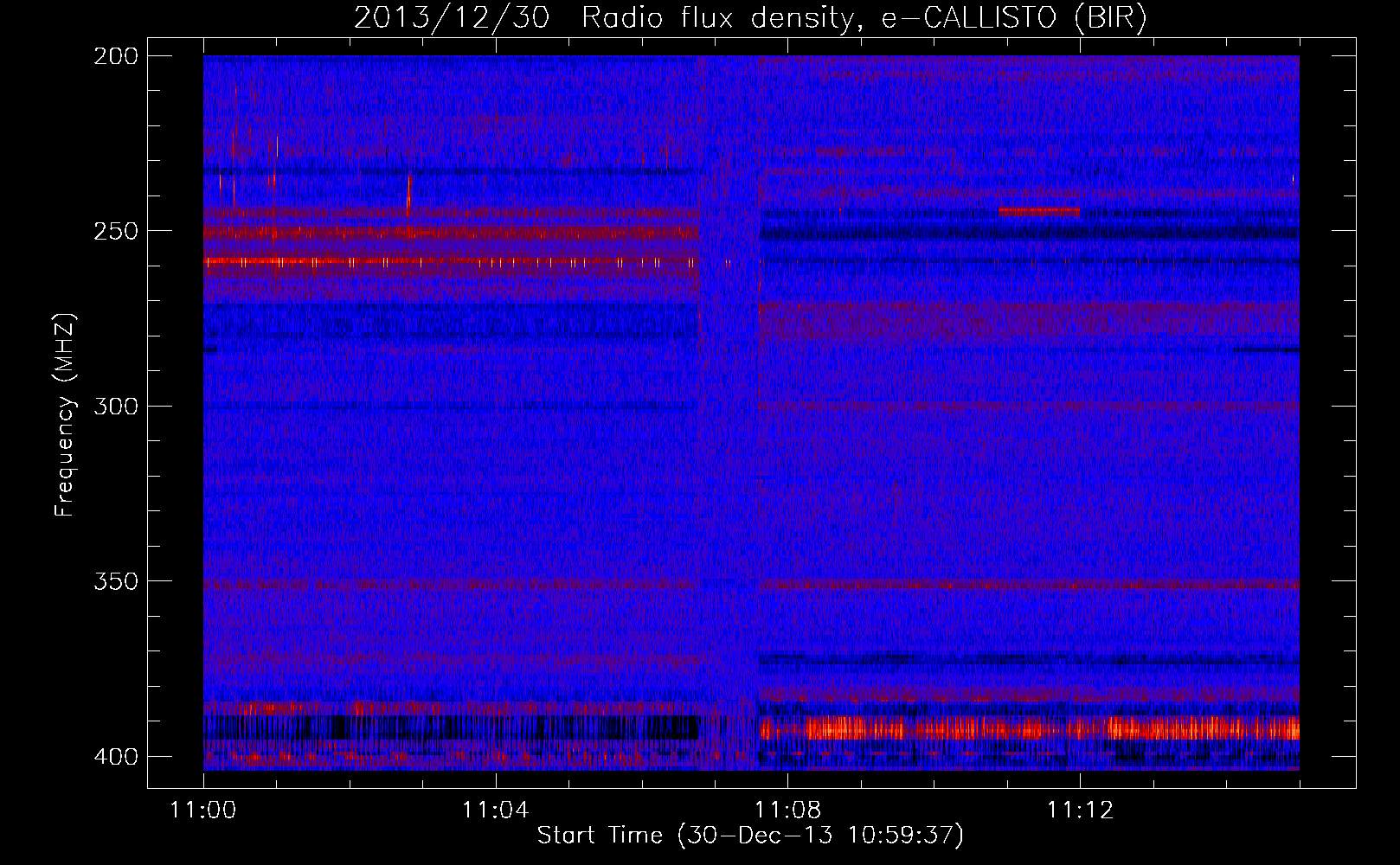
Task: Click the "Frequency (MHZ)" y-axis label
Action: click(x=65, y=414)
